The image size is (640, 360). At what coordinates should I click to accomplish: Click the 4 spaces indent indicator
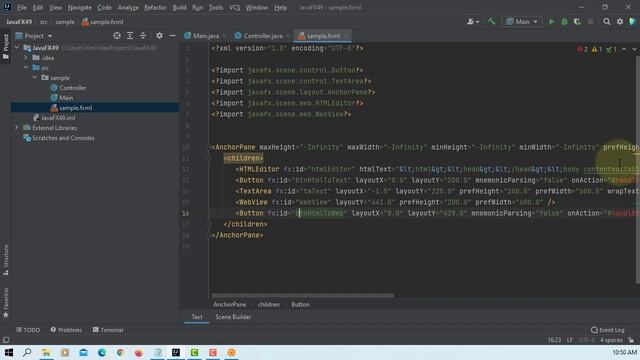pyautogui.click(x=611, y=340)
